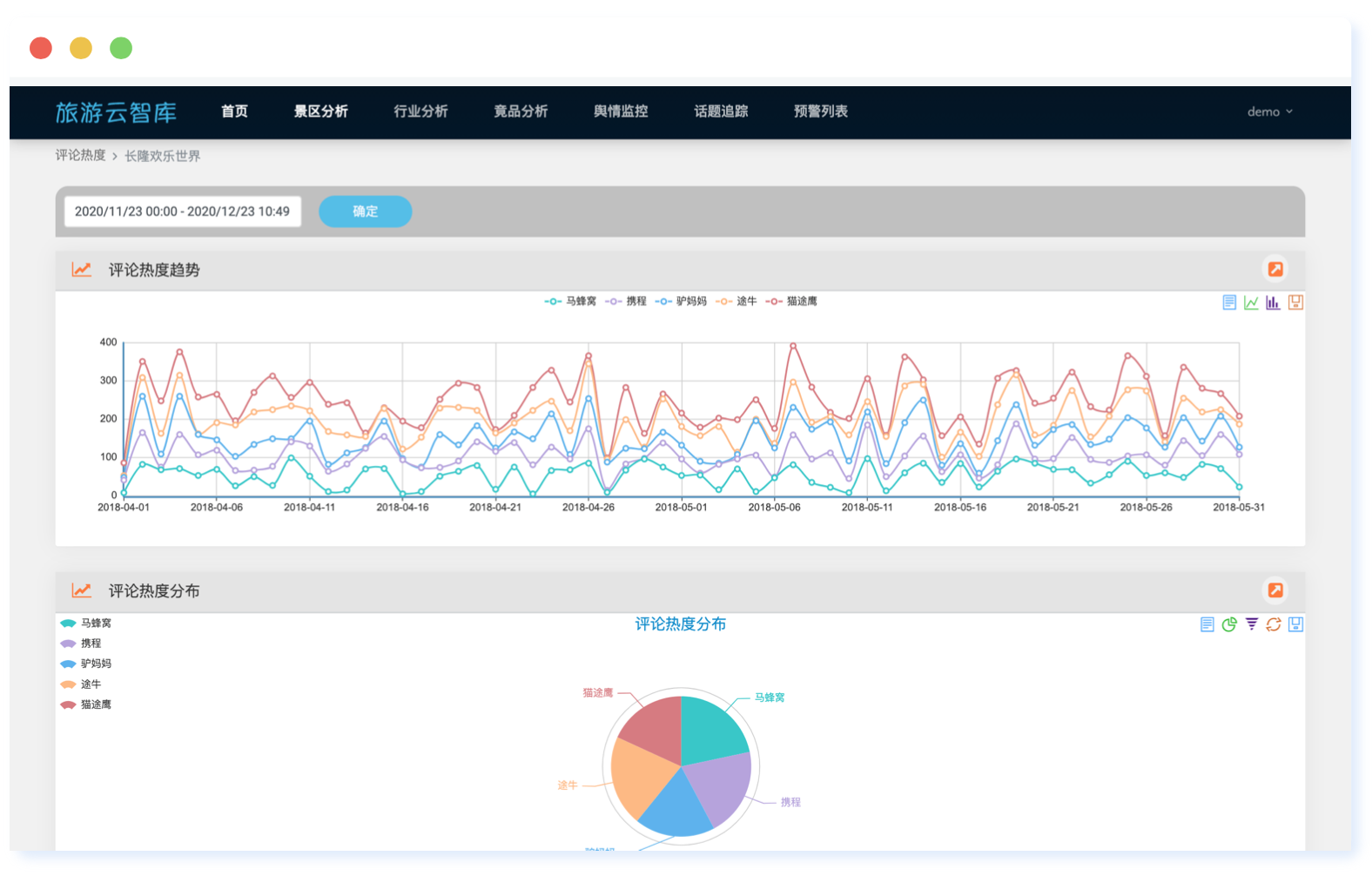Expand the 评论热度分布 panel with orange arrow

1275,590
